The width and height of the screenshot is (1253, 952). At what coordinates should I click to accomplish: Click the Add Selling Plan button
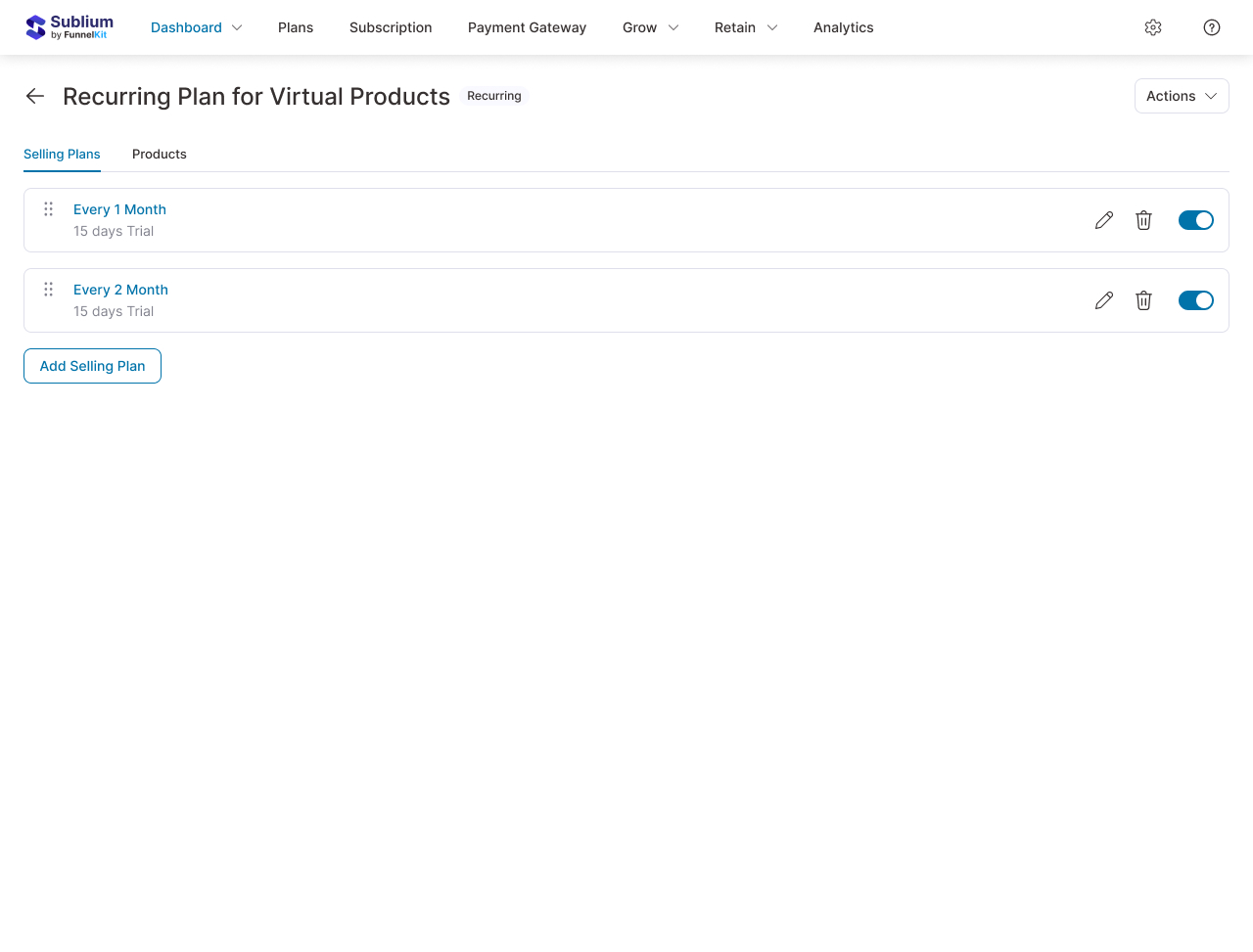92,366
